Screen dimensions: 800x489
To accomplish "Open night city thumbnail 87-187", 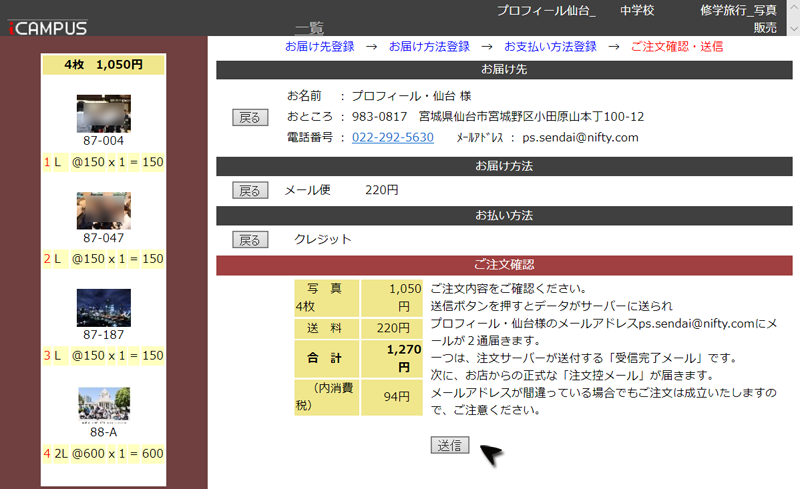I will pyautogui.click(x=103, y=308).
